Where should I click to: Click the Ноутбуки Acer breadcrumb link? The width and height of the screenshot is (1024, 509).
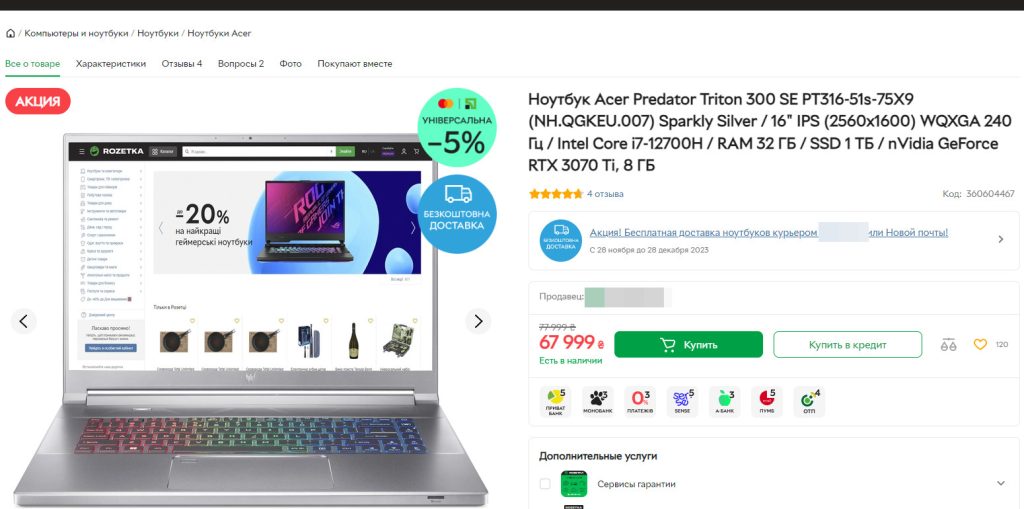coord(219,33)
